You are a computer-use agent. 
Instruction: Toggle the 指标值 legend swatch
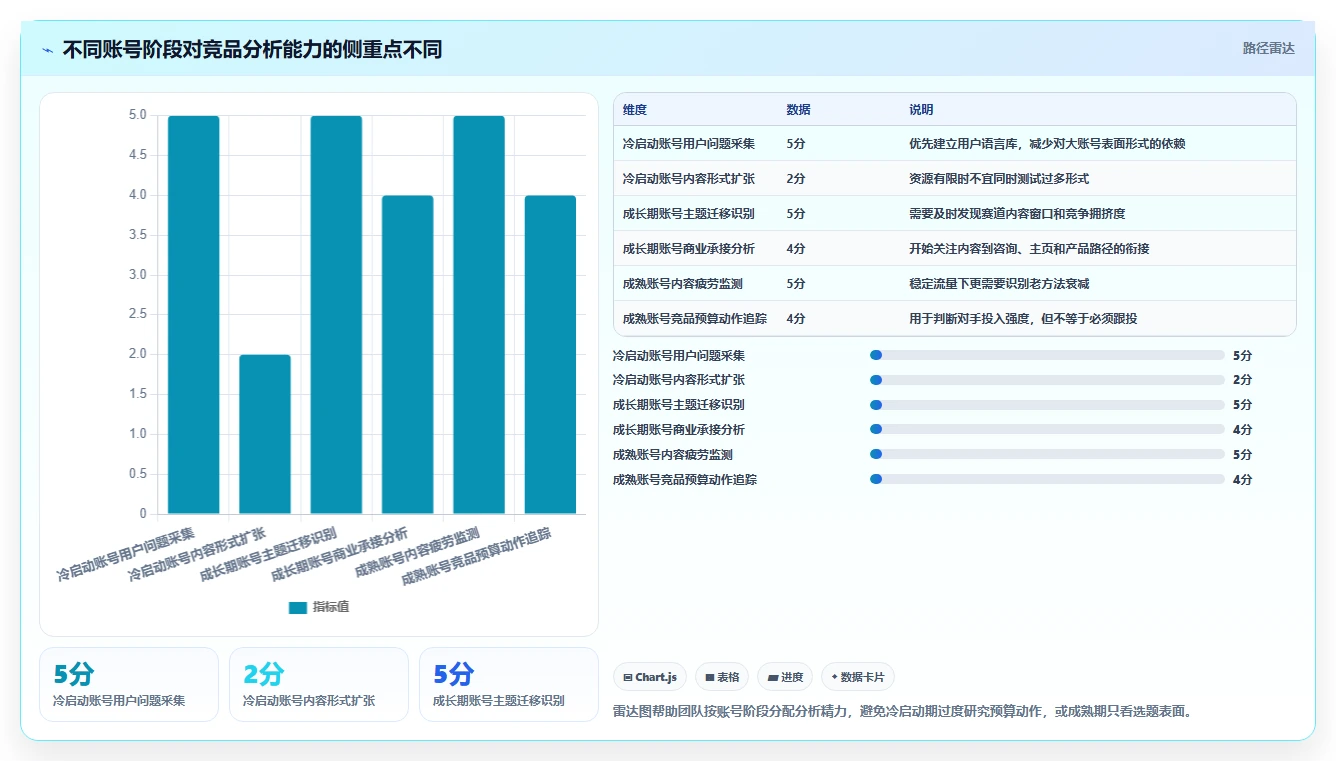pyautogui.click(x=298, y=607)
